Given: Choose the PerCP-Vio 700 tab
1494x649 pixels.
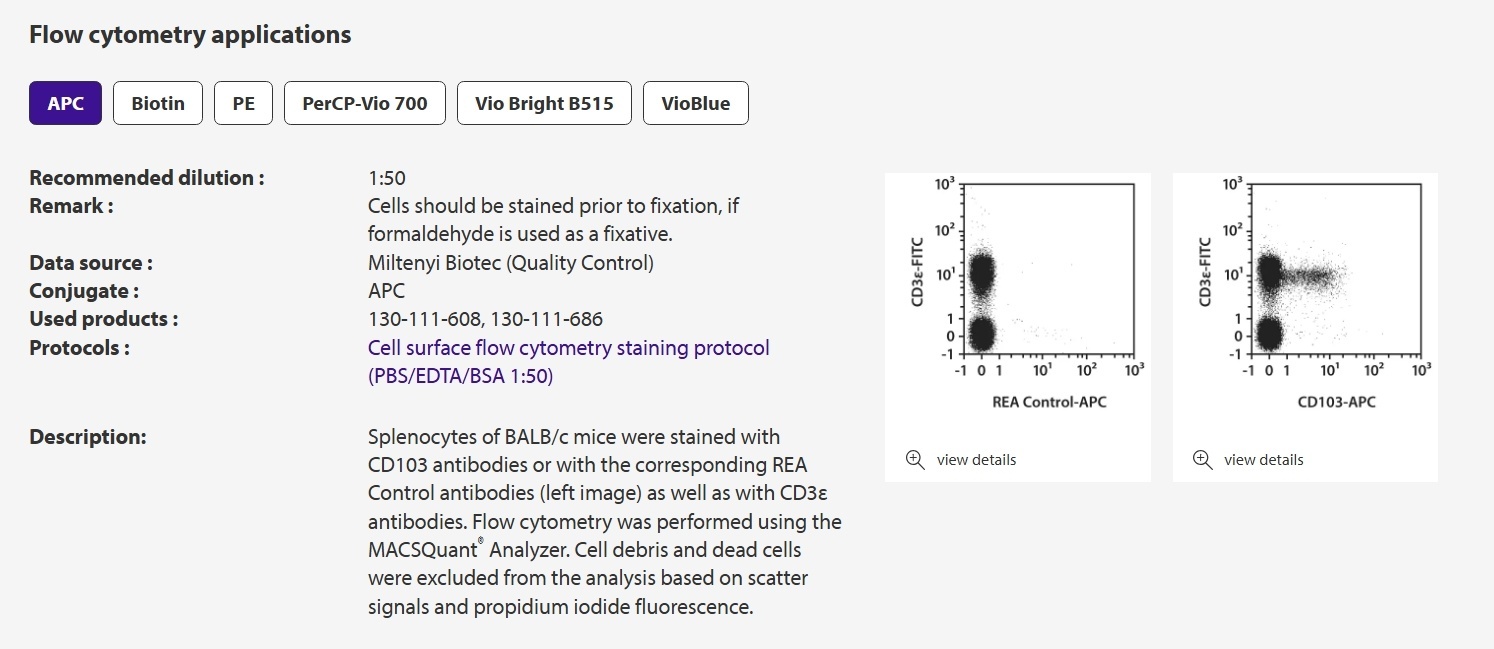Looking at the screenshot, I should 365,103.
